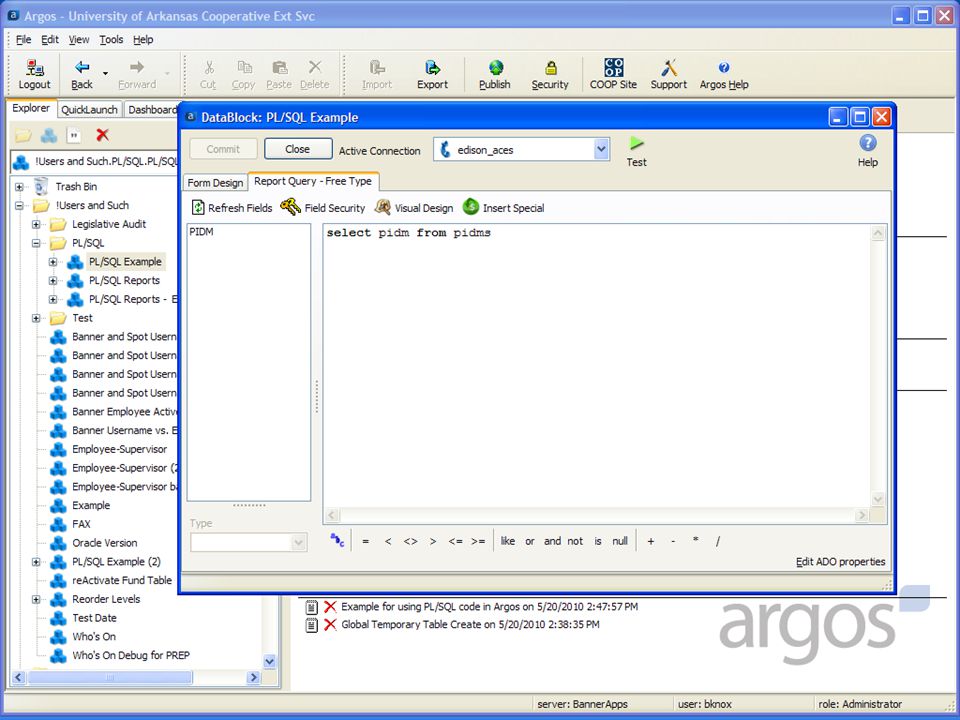Insert the like keyword

[x=508, y=541]
